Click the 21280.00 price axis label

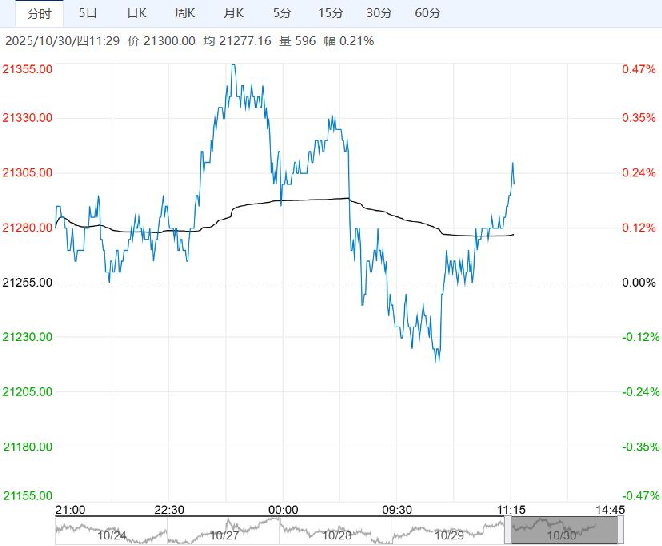coord(28,228)
